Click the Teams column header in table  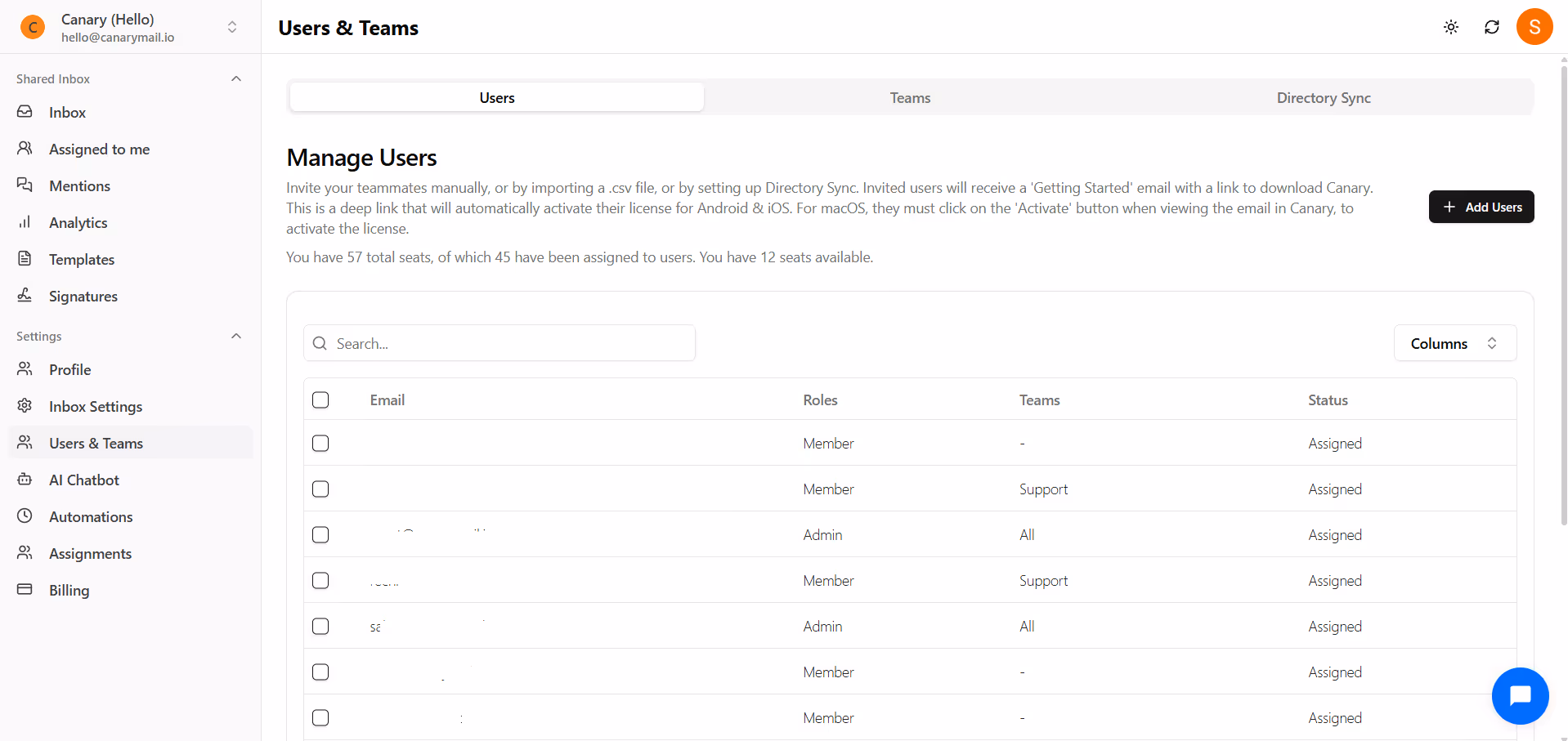tap(1039, 400)
